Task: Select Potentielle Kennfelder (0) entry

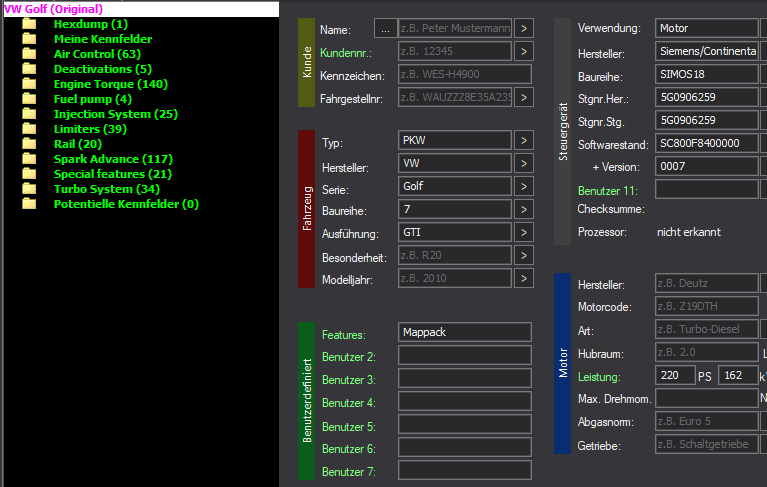Action: pyautogui.click(x=126, y=204)
